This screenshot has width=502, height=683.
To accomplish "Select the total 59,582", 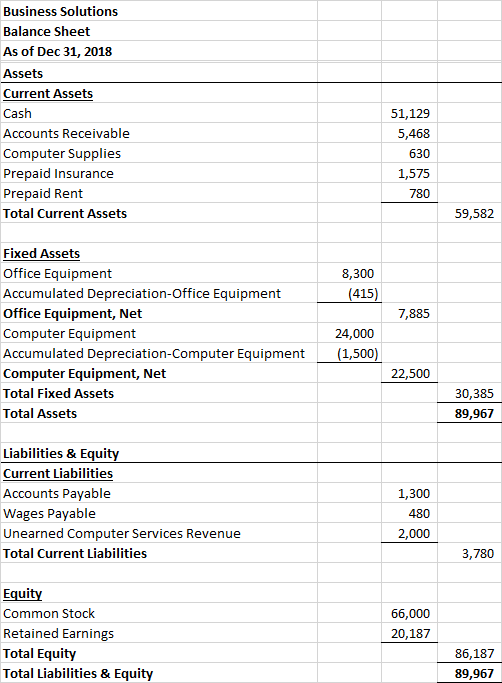I will click(474, 213).
